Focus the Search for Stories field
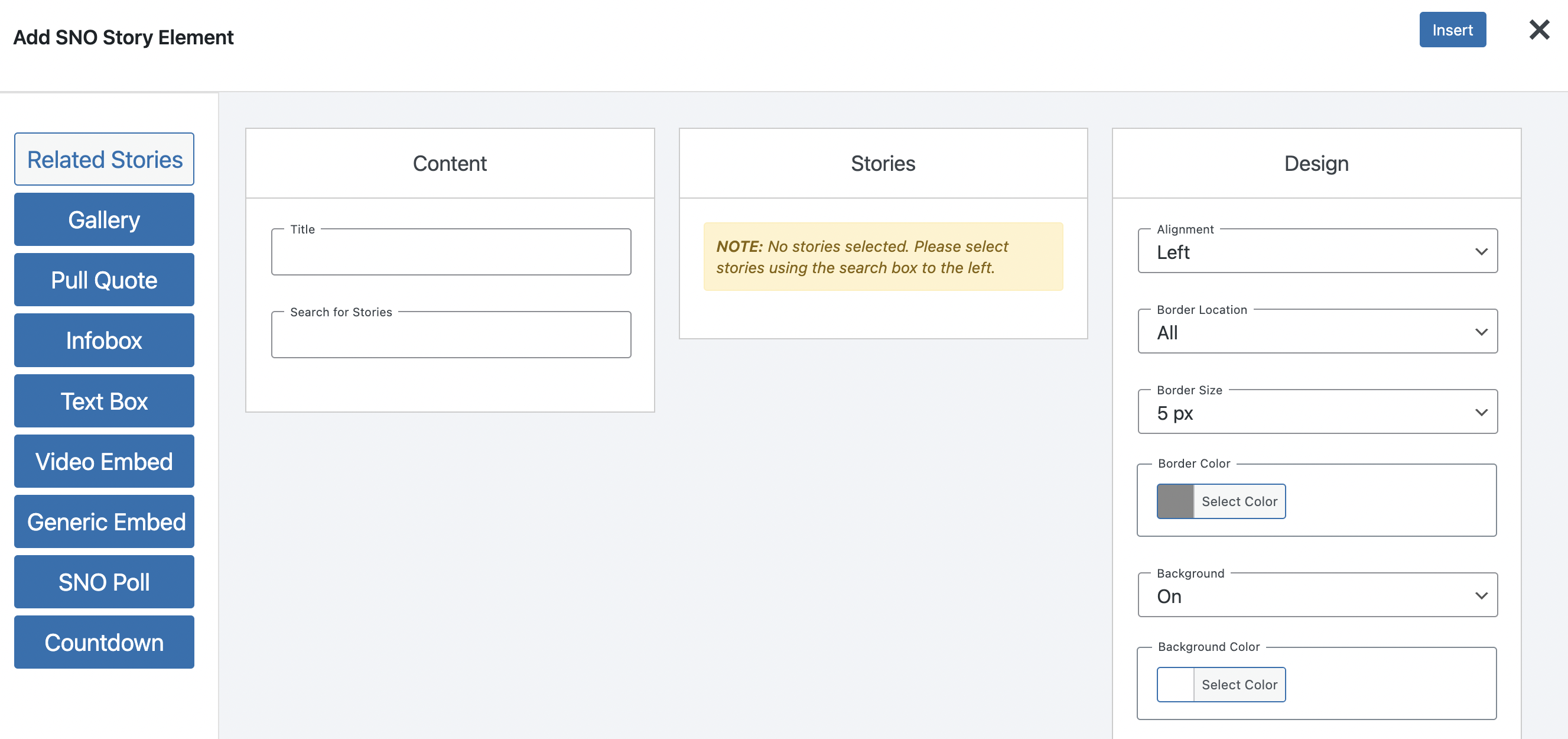The width and height of the screenshot is (1568, 739). [x=450, y=337]
